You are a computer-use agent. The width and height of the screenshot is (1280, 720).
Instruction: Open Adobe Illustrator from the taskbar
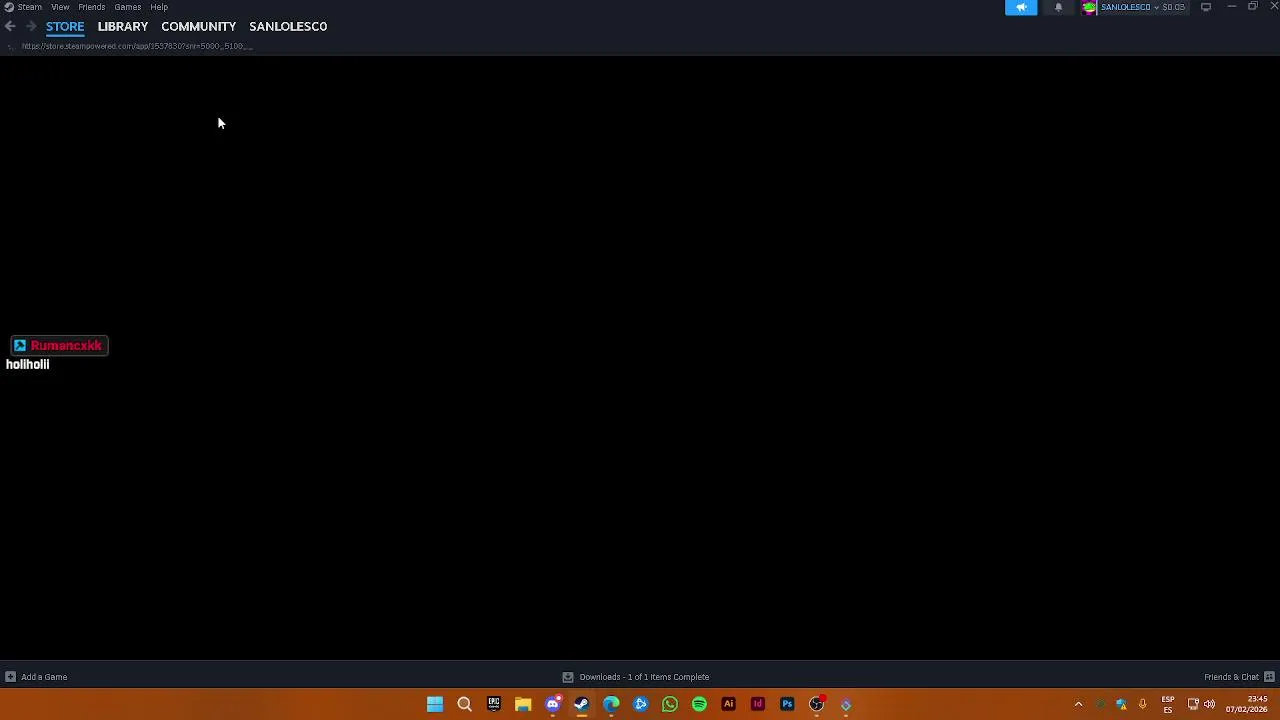pyautogui.click(x=728, y=705)
